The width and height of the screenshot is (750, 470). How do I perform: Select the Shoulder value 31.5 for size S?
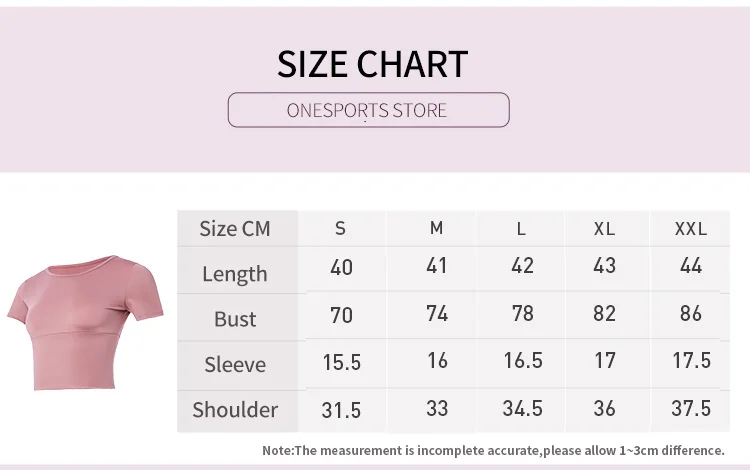[341, 410]
